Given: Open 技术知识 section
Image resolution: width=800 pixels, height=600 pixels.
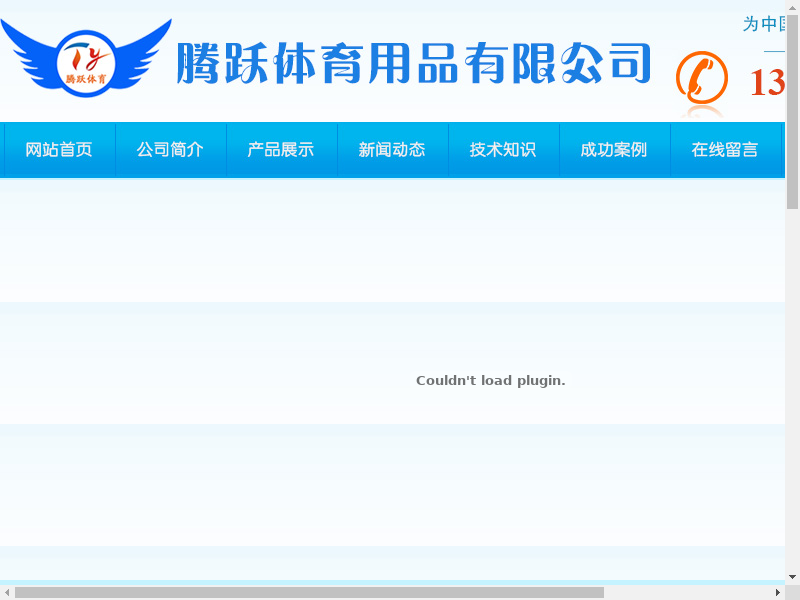Looking at the screenshot, I should click(x=503, y=150).
